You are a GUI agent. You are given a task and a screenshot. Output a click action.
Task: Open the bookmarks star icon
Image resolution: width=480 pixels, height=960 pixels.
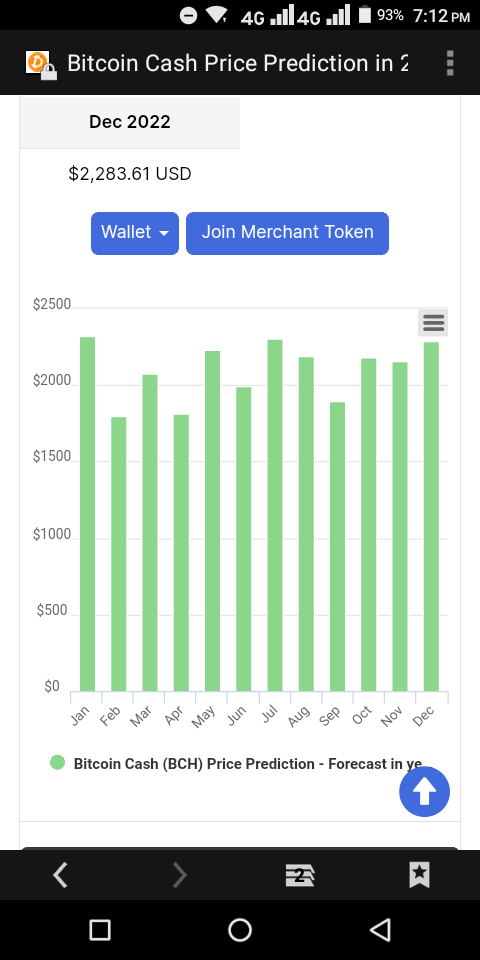419,876
